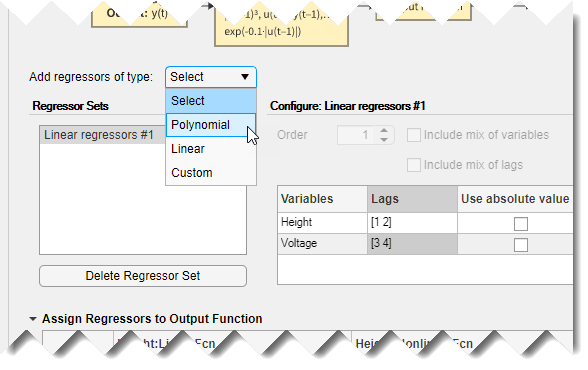Screen dimensions: 588x370
Task: Select Linear regressors #1 in Regressor Sets
Action: [x=102, y=135]
